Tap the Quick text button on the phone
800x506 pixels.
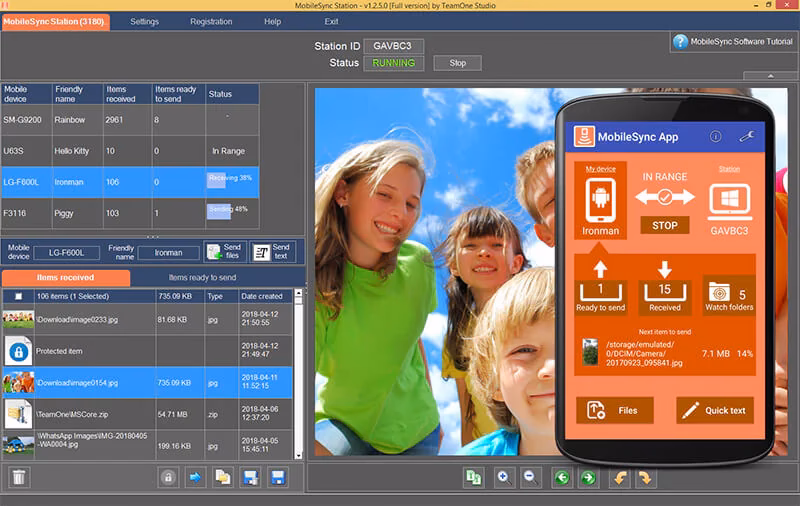click(715, 410)
